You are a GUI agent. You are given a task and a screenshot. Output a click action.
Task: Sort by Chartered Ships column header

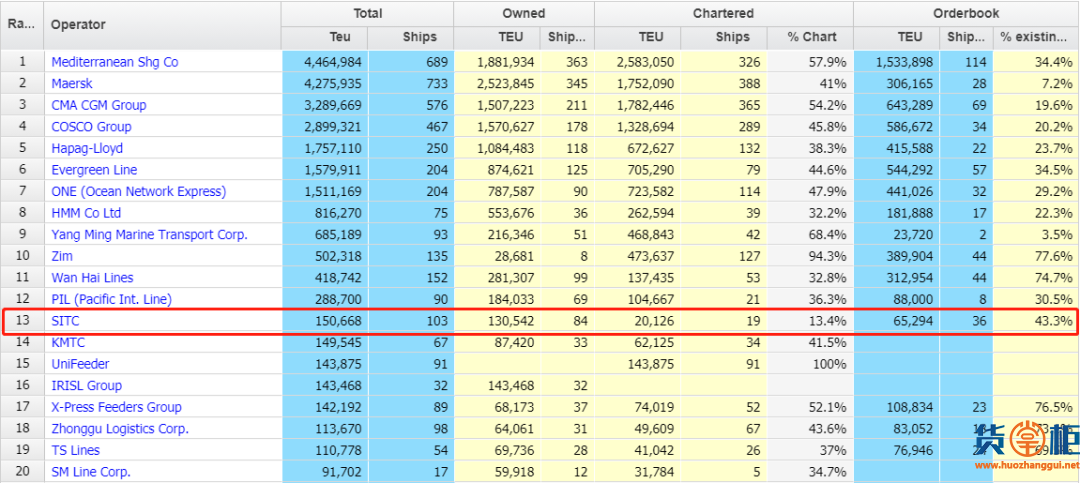pyautogui.click(x=724, y=37)
